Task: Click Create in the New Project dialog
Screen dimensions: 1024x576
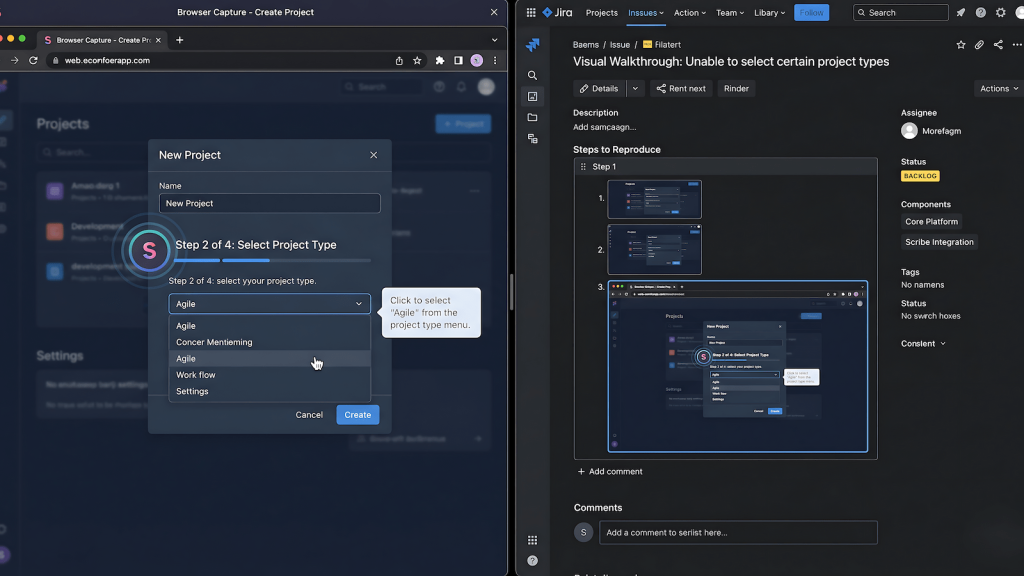Action: (357, 414)
